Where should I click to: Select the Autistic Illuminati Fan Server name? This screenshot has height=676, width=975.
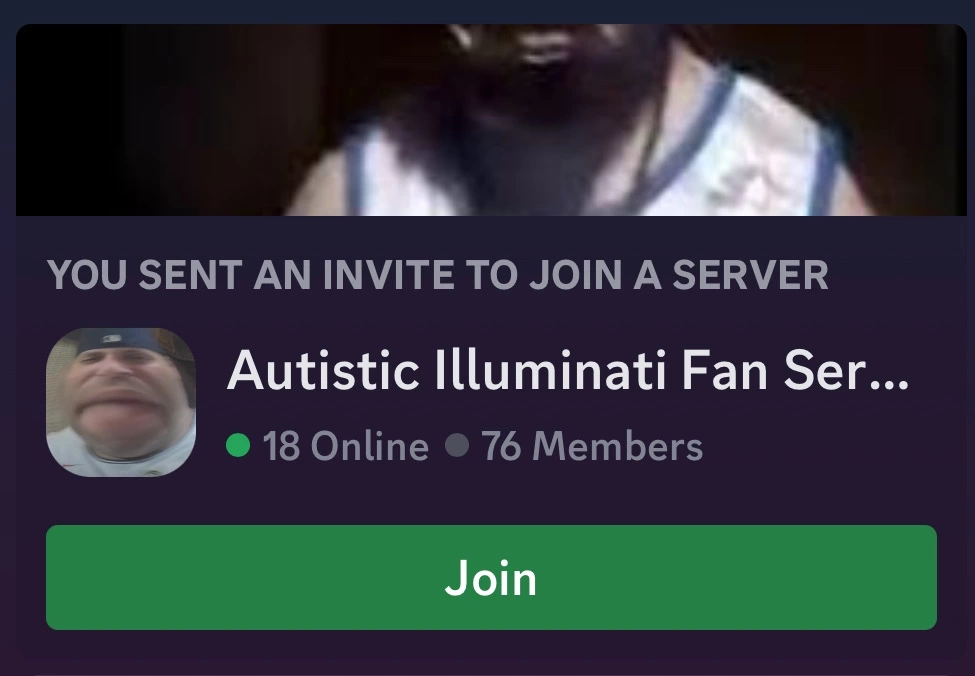click(x=568, y=370)
